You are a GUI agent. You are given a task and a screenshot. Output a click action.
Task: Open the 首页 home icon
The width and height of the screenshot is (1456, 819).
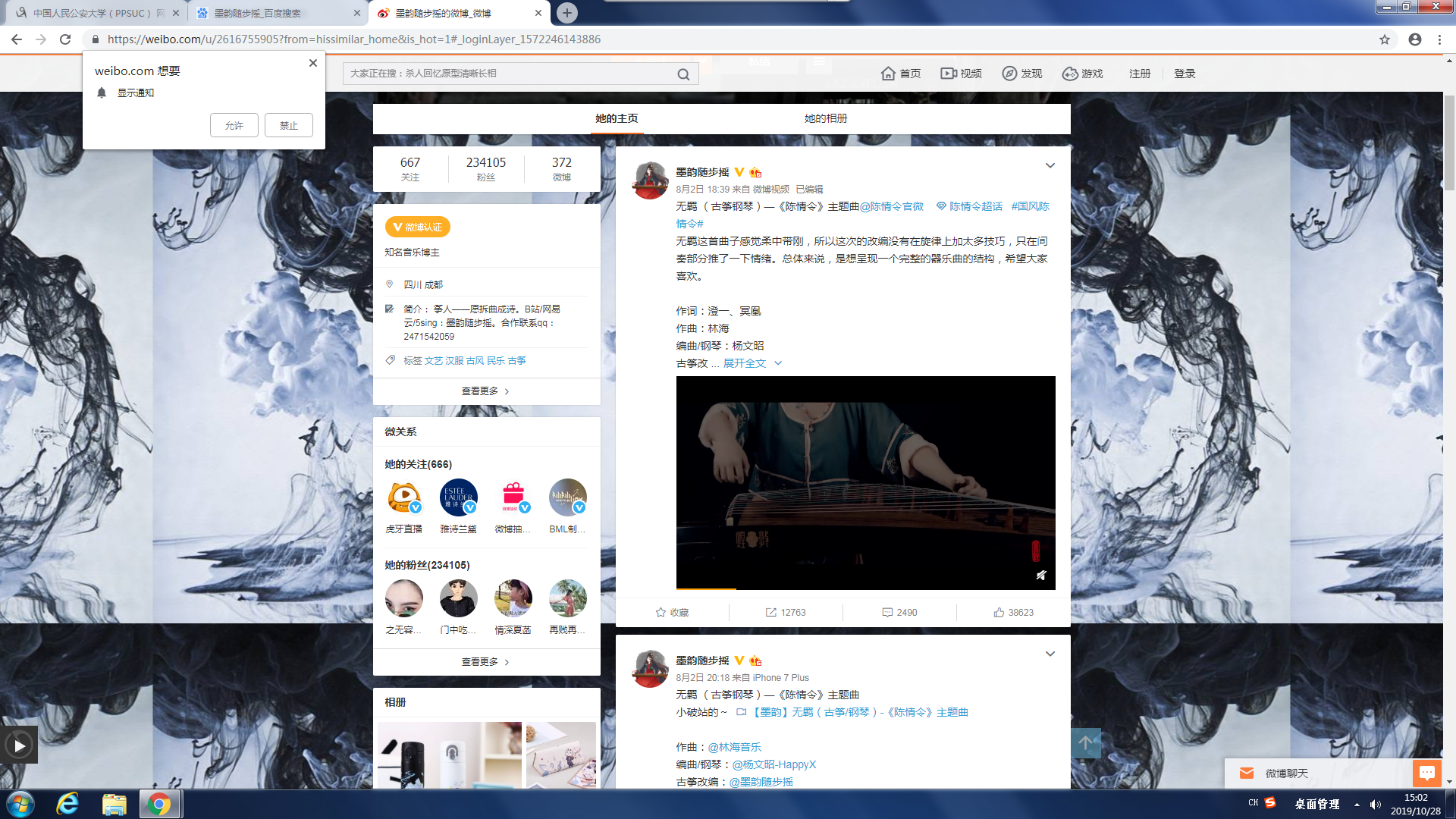[x=900, y=74]
